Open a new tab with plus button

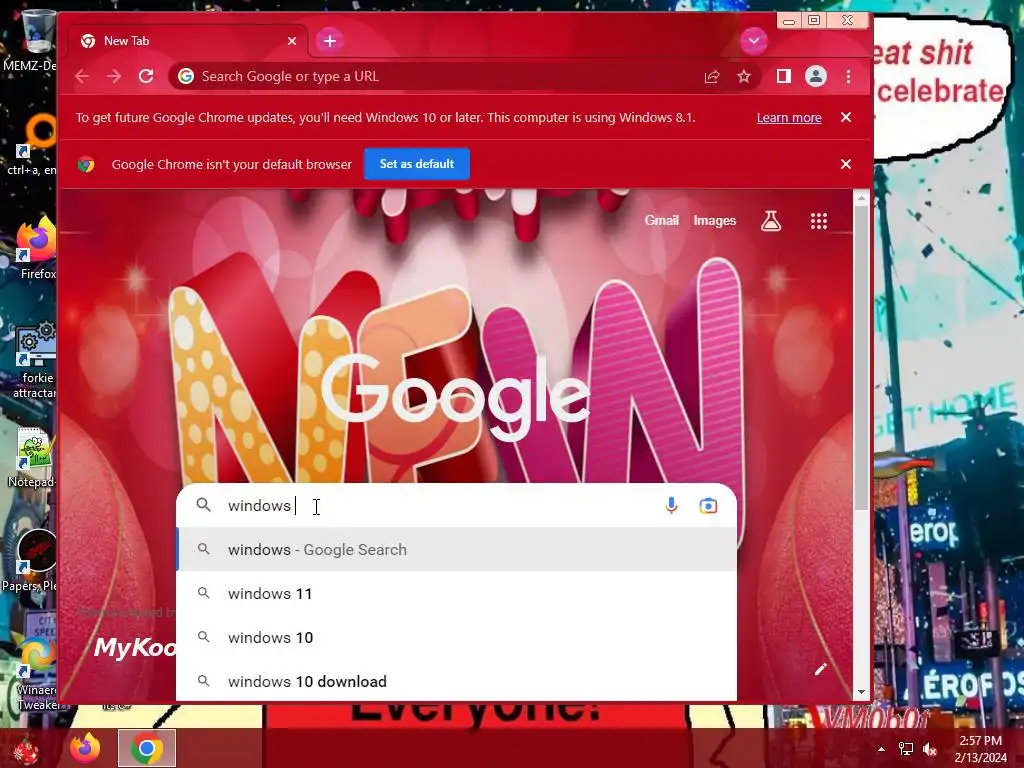tap(330, 41)
